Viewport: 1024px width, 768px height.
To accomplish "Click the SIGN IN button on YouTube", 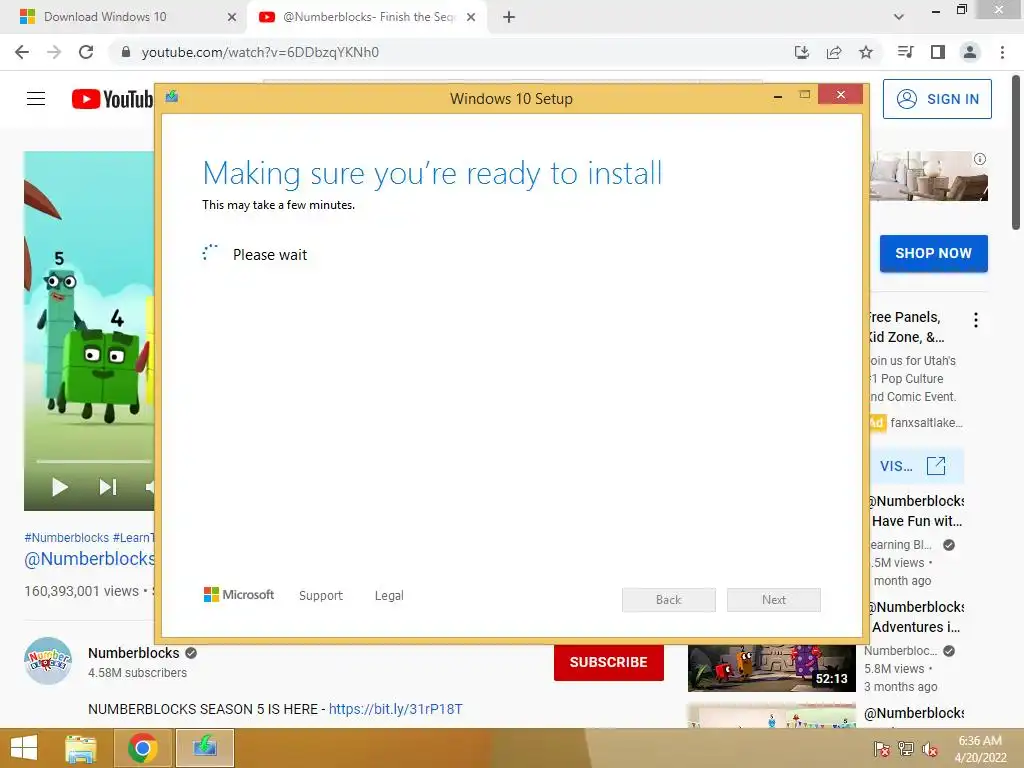I will coord(937,99).
